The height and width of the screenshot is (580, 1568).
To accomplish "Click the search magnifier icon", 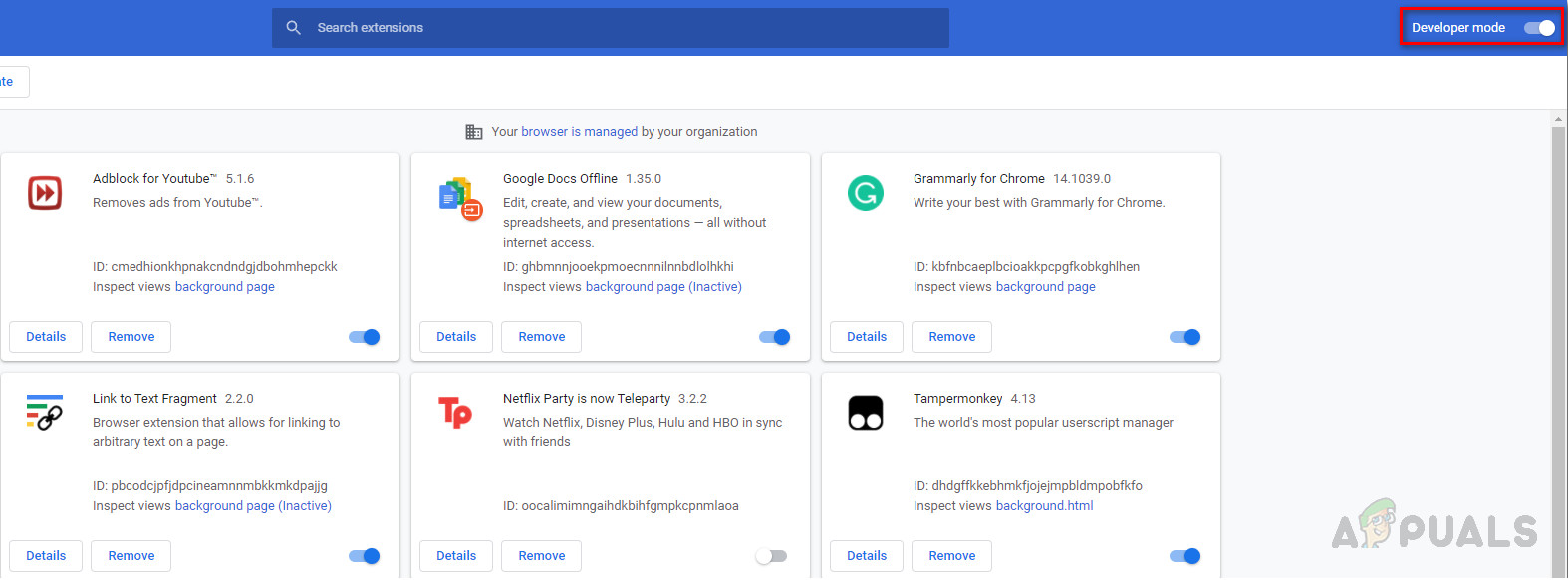I will pyautogui.click(x=293, y=28).
